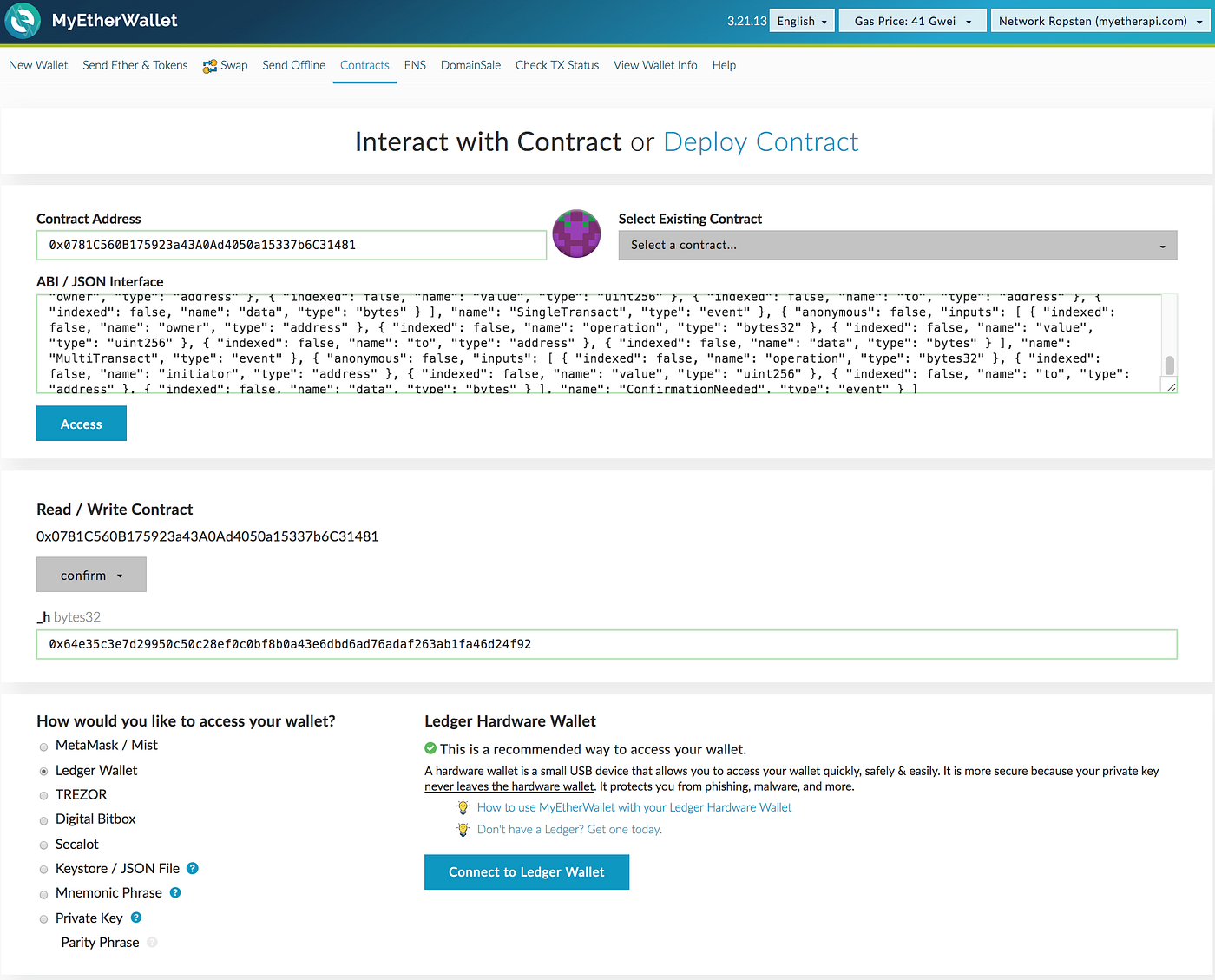Switch to Deploy Contract

click(761, 141)
